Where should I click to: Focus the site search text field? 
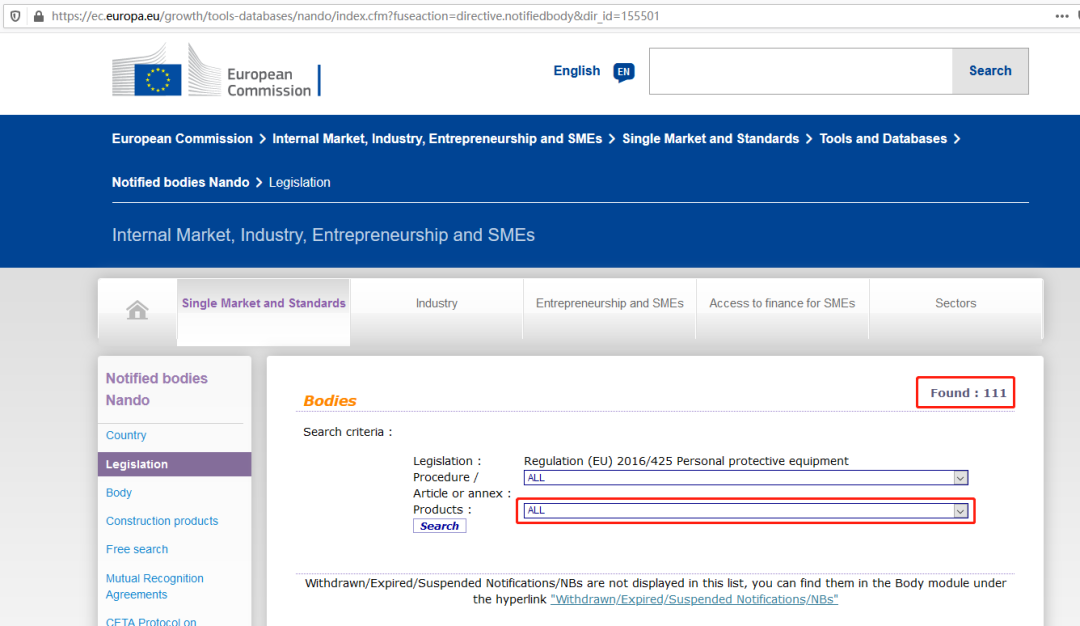point(801,71)
